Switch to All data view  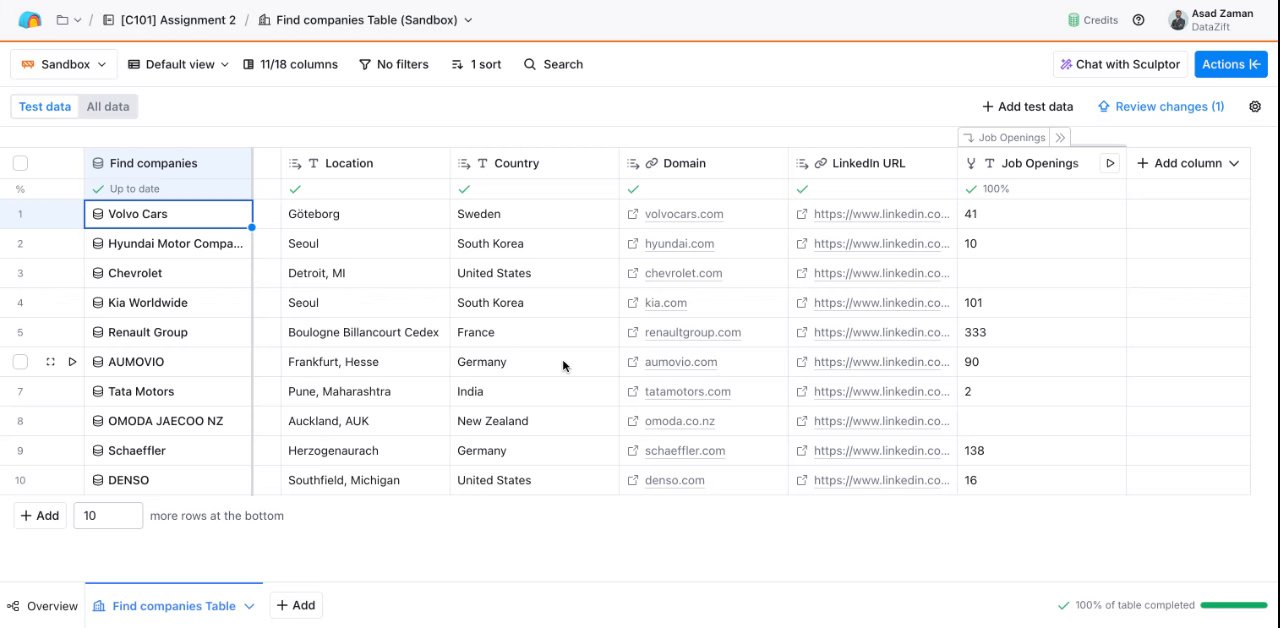coord(108,106)
